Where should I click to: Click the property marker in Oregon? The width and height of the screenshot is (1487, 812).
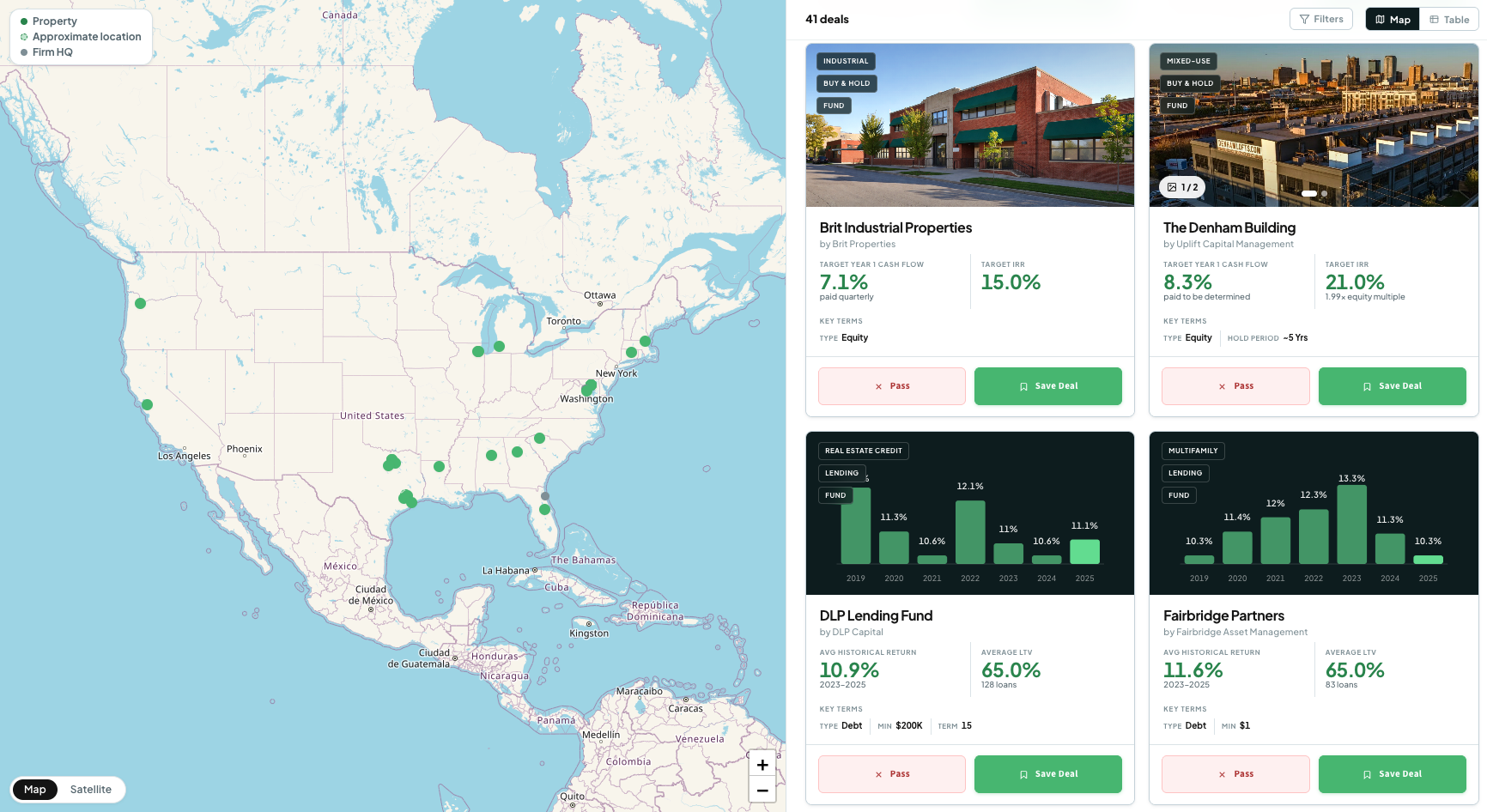pos(140,303)
